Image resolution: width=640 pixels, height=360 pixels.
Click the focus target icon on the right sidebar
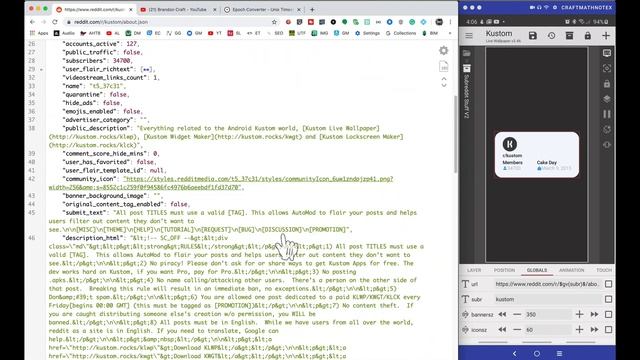point(607,68)
